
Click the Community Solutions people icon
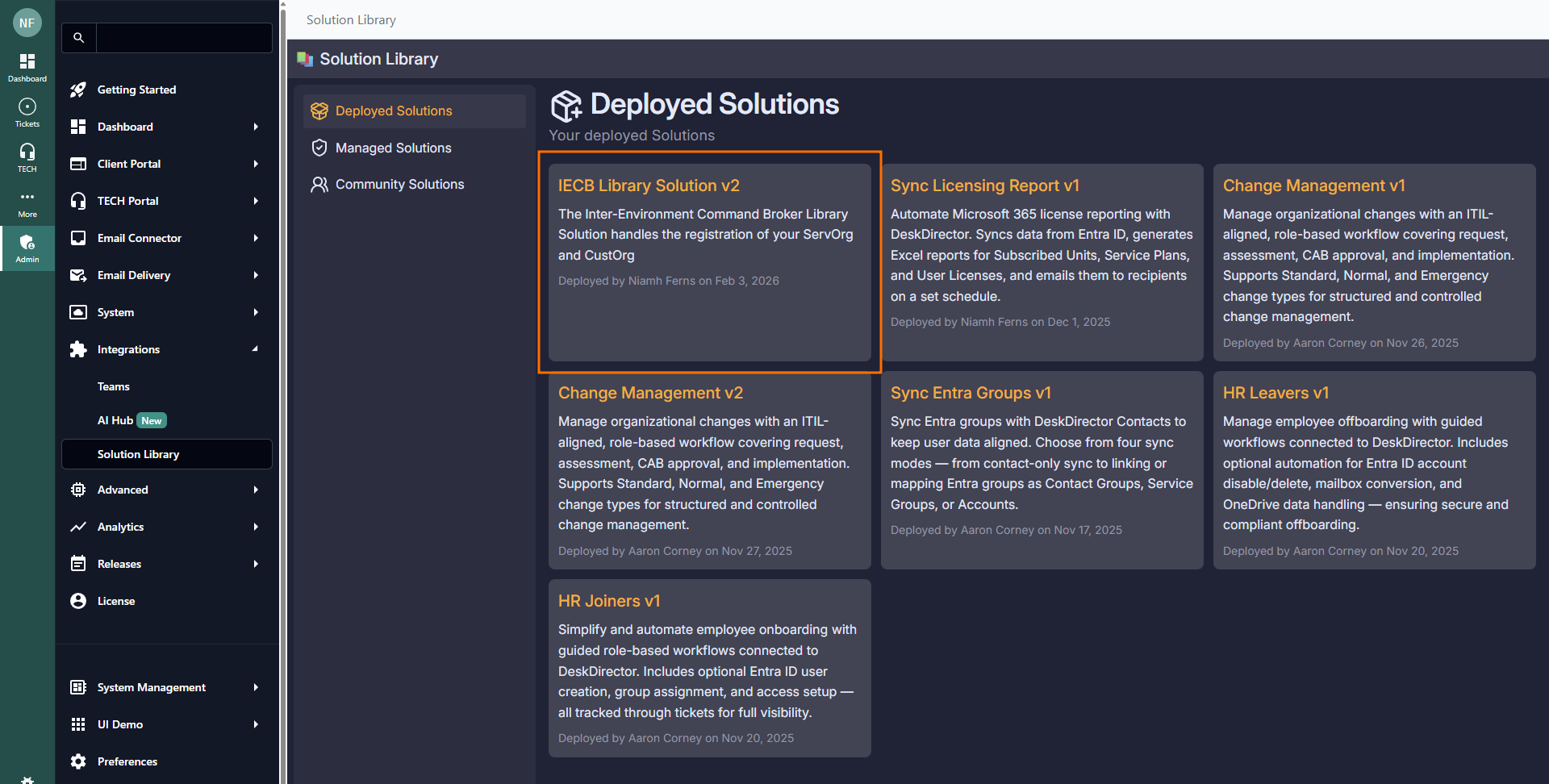(x=319, y=185)
